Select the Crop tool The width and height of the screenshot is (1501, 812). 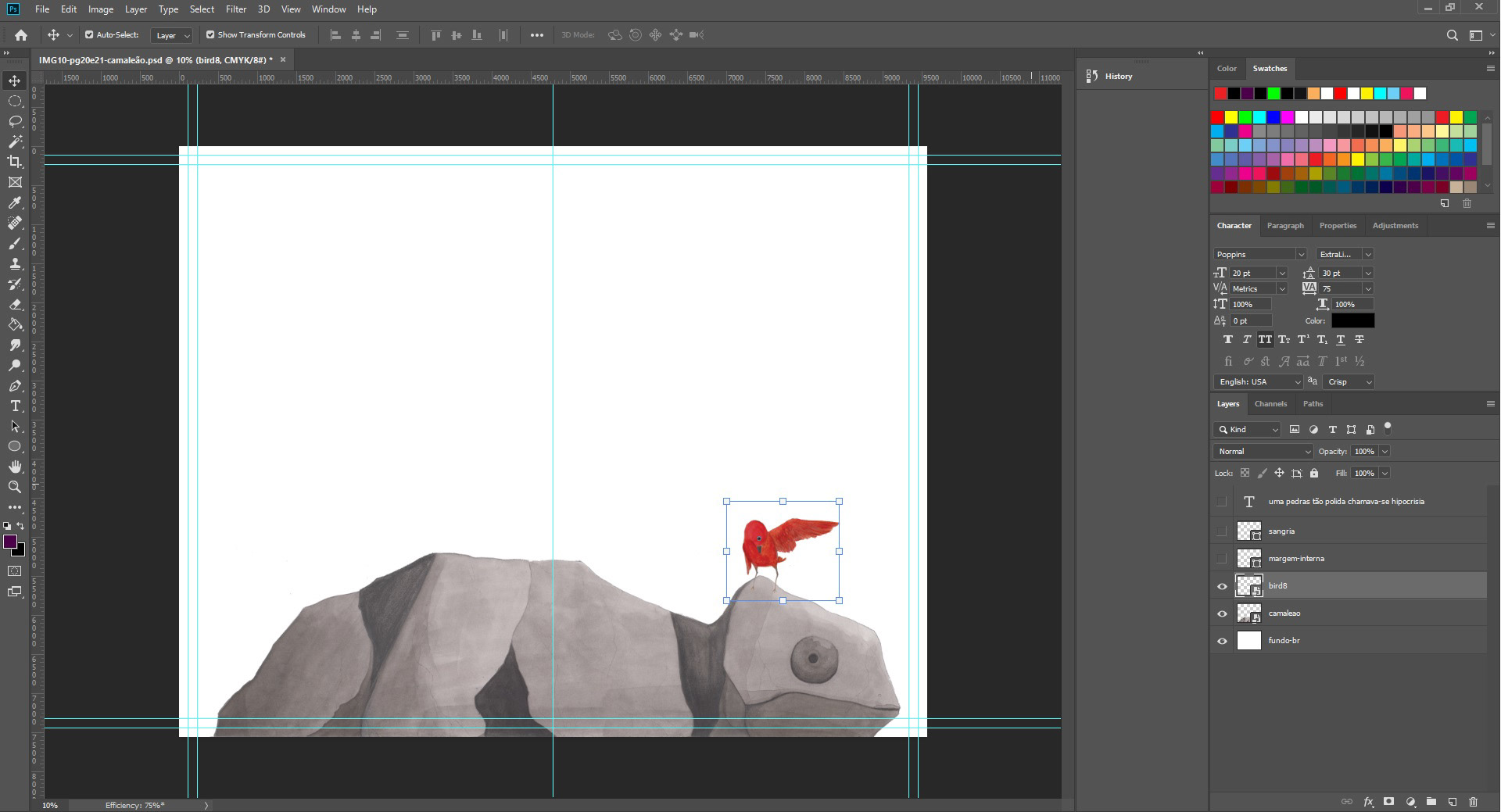pos(15,162)
